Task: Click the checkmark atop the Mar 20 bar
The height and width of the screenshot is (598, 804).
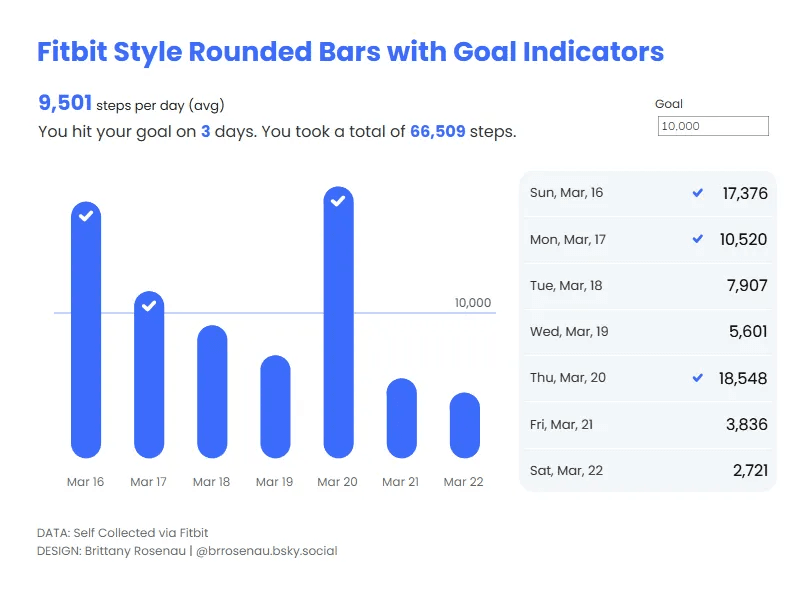Action: (x=338, y=200)
